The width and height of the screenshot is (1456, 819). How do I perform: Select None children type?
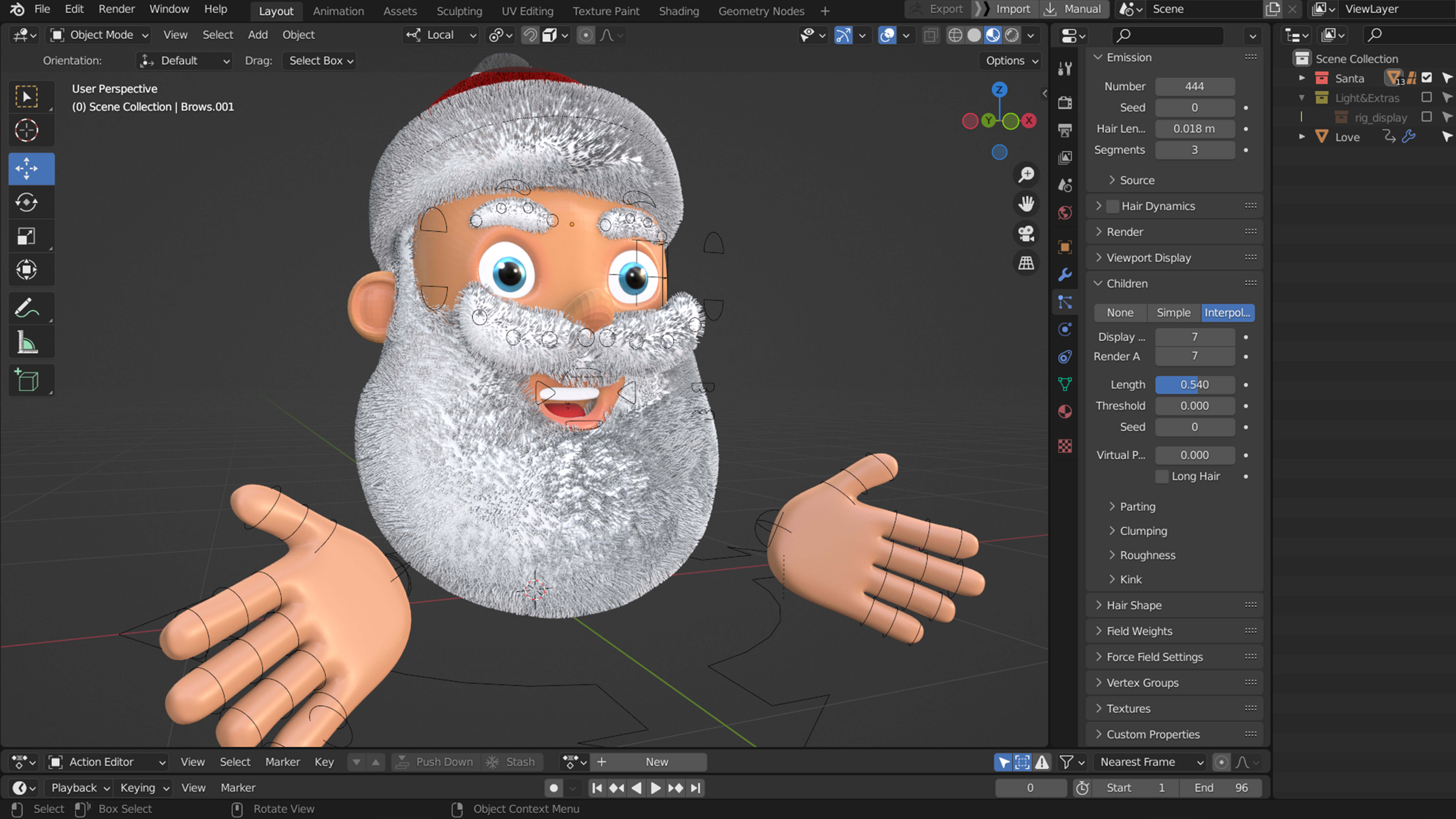[x=1120, y=313]
